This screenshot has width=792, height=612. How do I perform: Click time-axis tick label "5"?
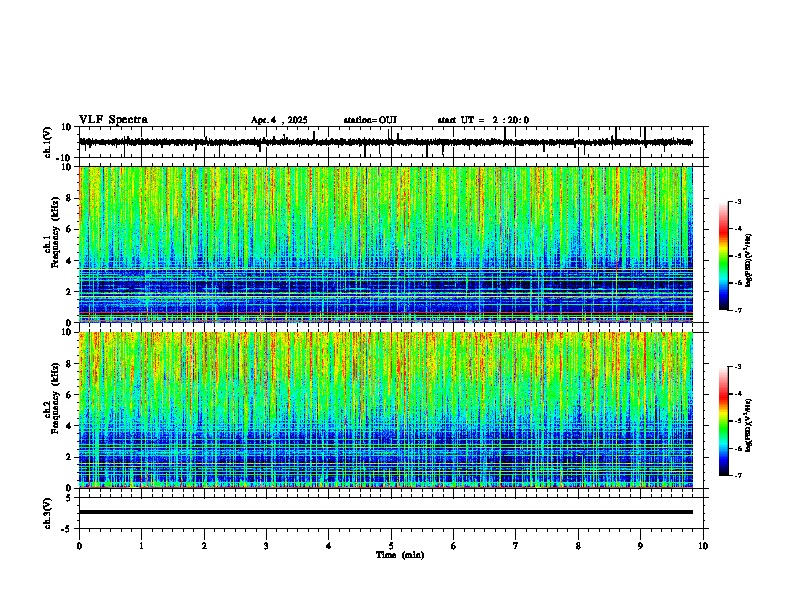click(x=391, y=546)
